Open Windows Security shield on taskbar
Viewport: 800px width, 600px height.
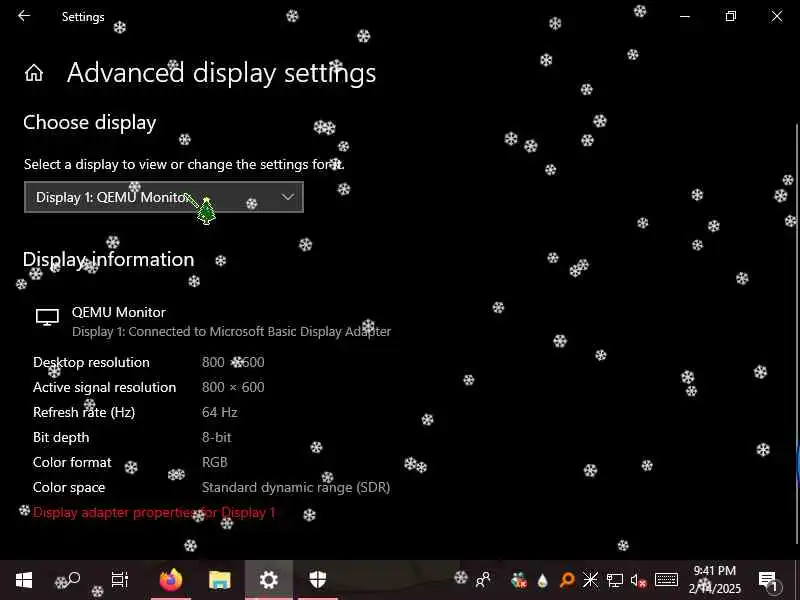tap(317, 580)
